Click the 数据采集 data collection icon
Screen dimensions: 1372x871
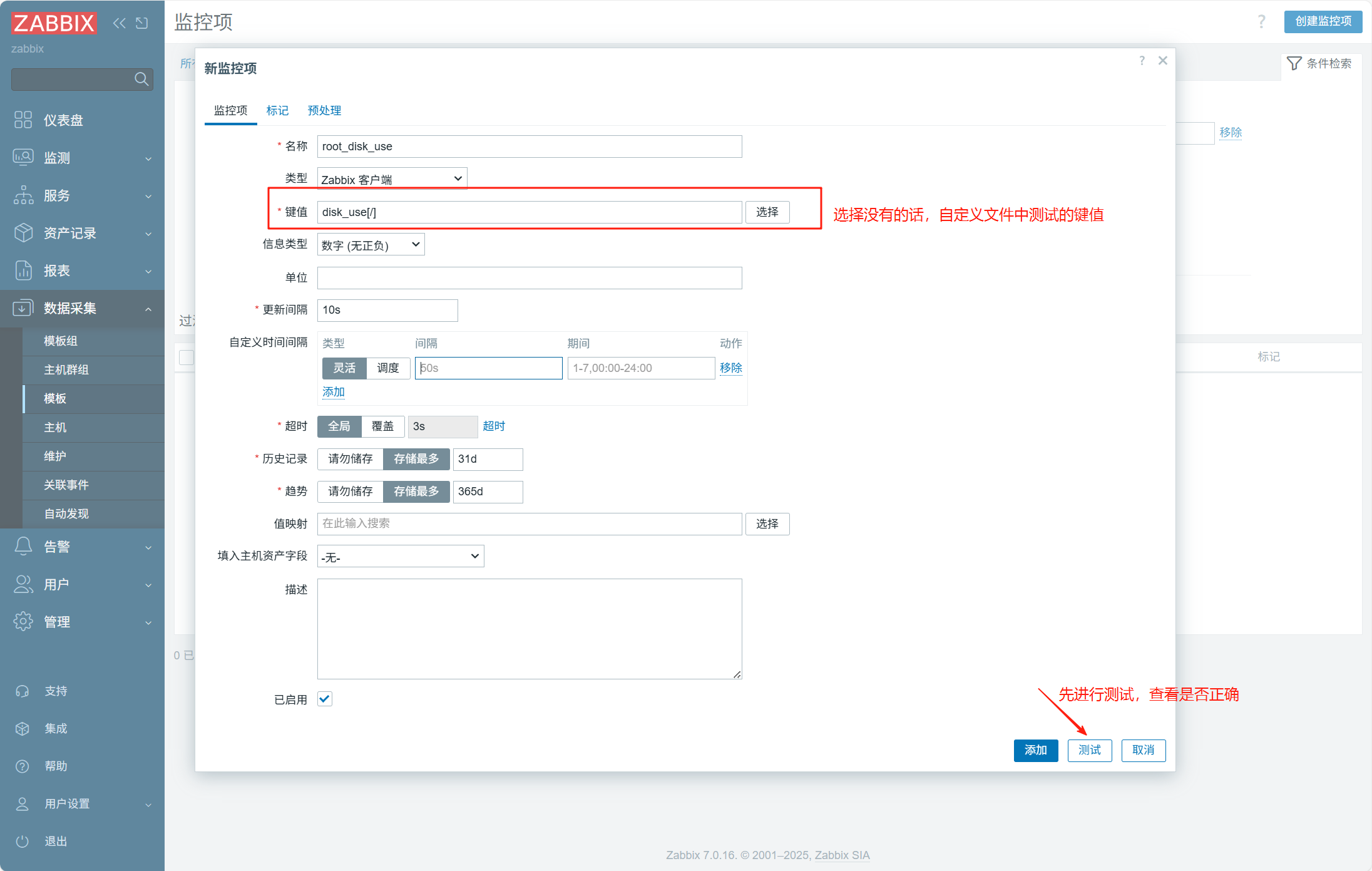point(23,307)
